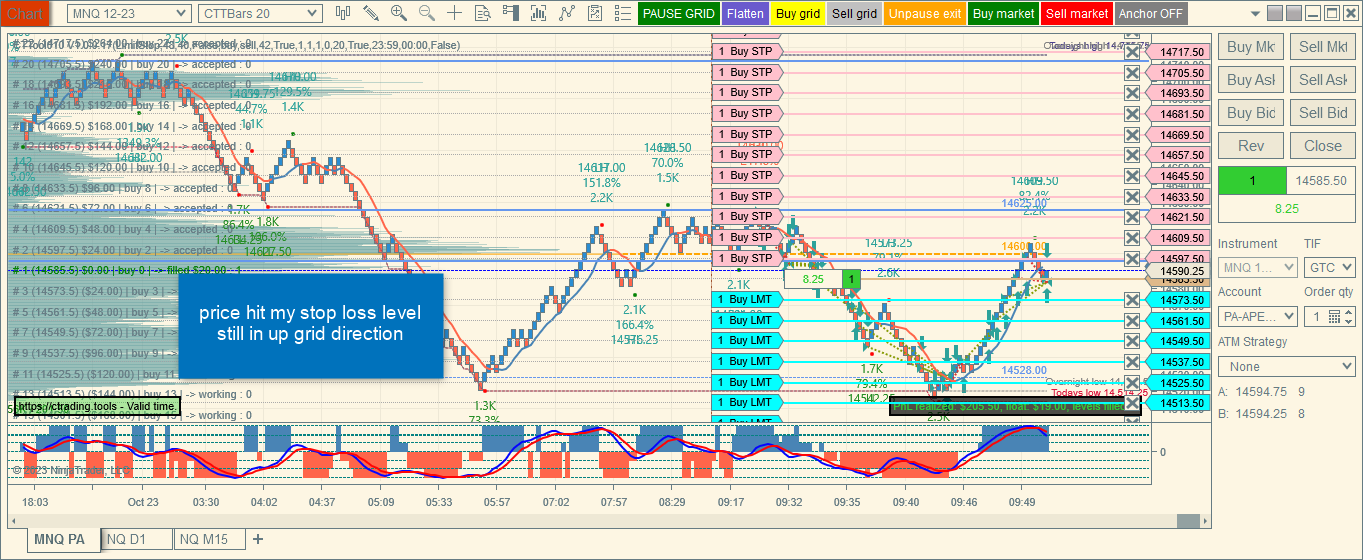Image resolution: width=1363 pixels, height=560 pixels.
Task: Click the Flatten button
Action: click(745, 14)
